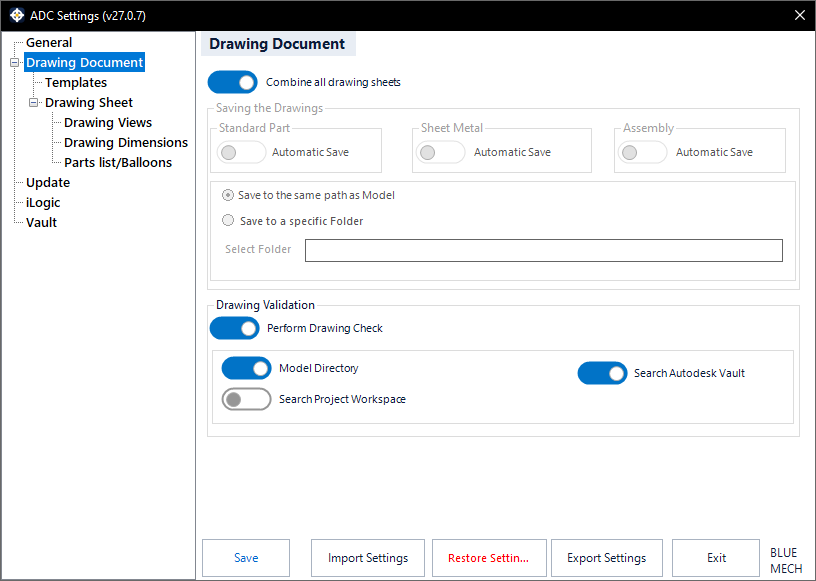This screenshot has height=581, width=816.
Task: Click the BLUE MECH label
Action: tap(786, 560)
